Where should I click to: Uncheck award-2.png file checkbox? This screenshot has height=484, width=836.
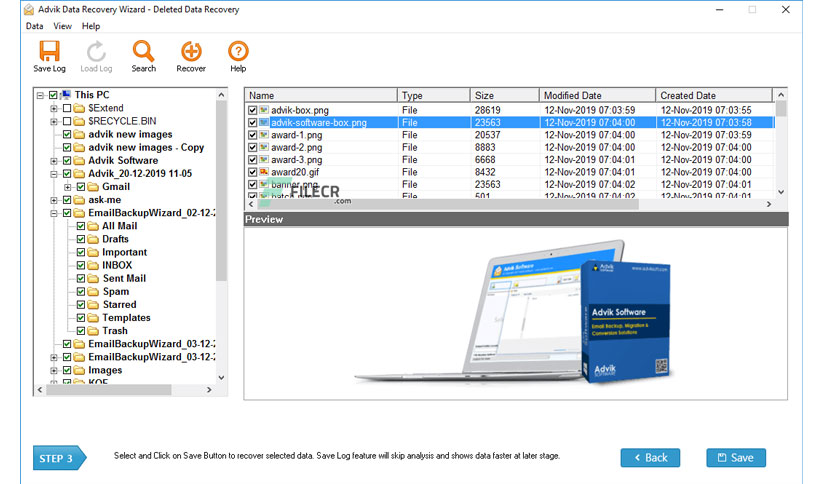253,148
